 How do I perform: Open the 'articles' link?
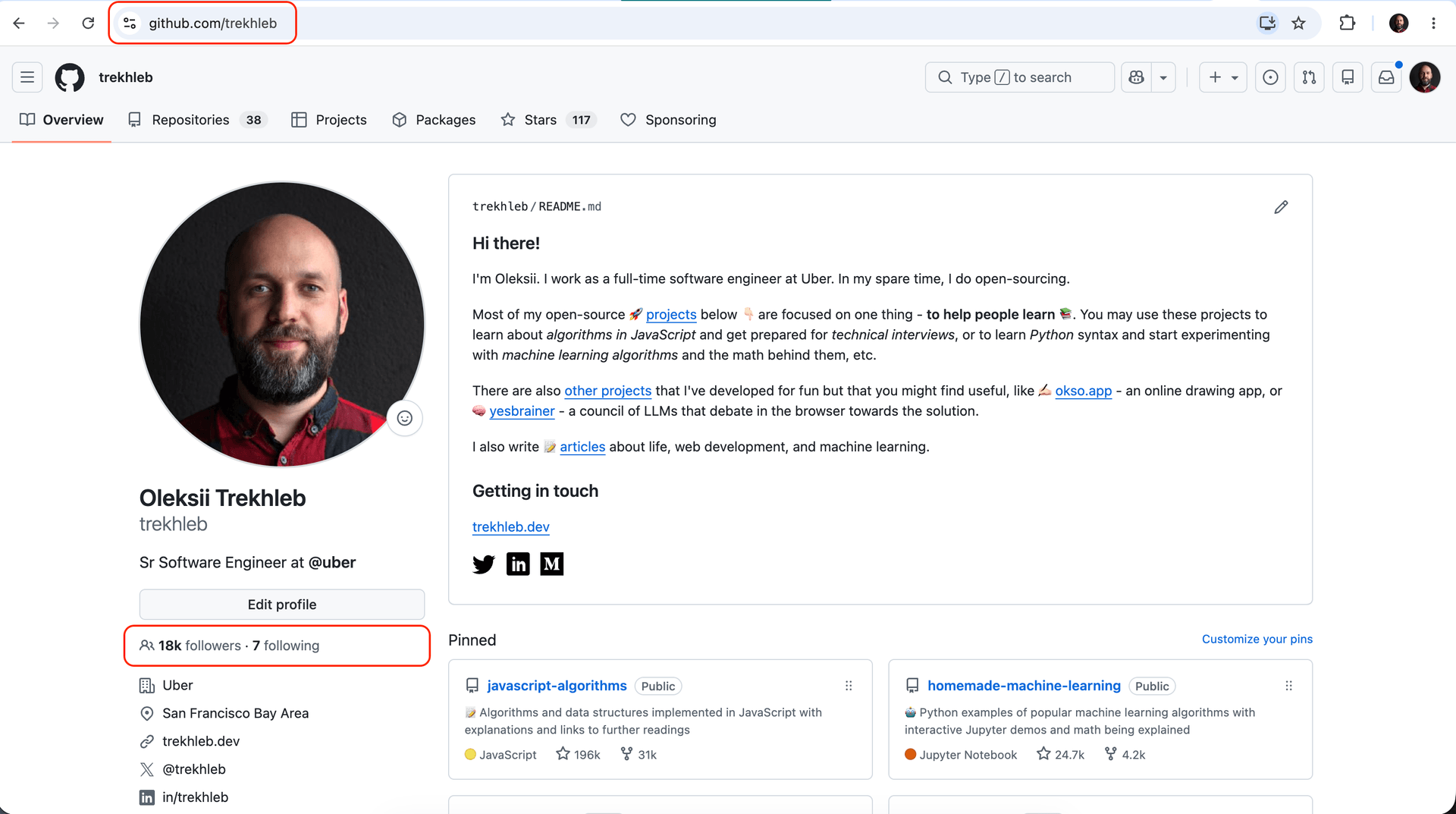[x=582, y=447]
